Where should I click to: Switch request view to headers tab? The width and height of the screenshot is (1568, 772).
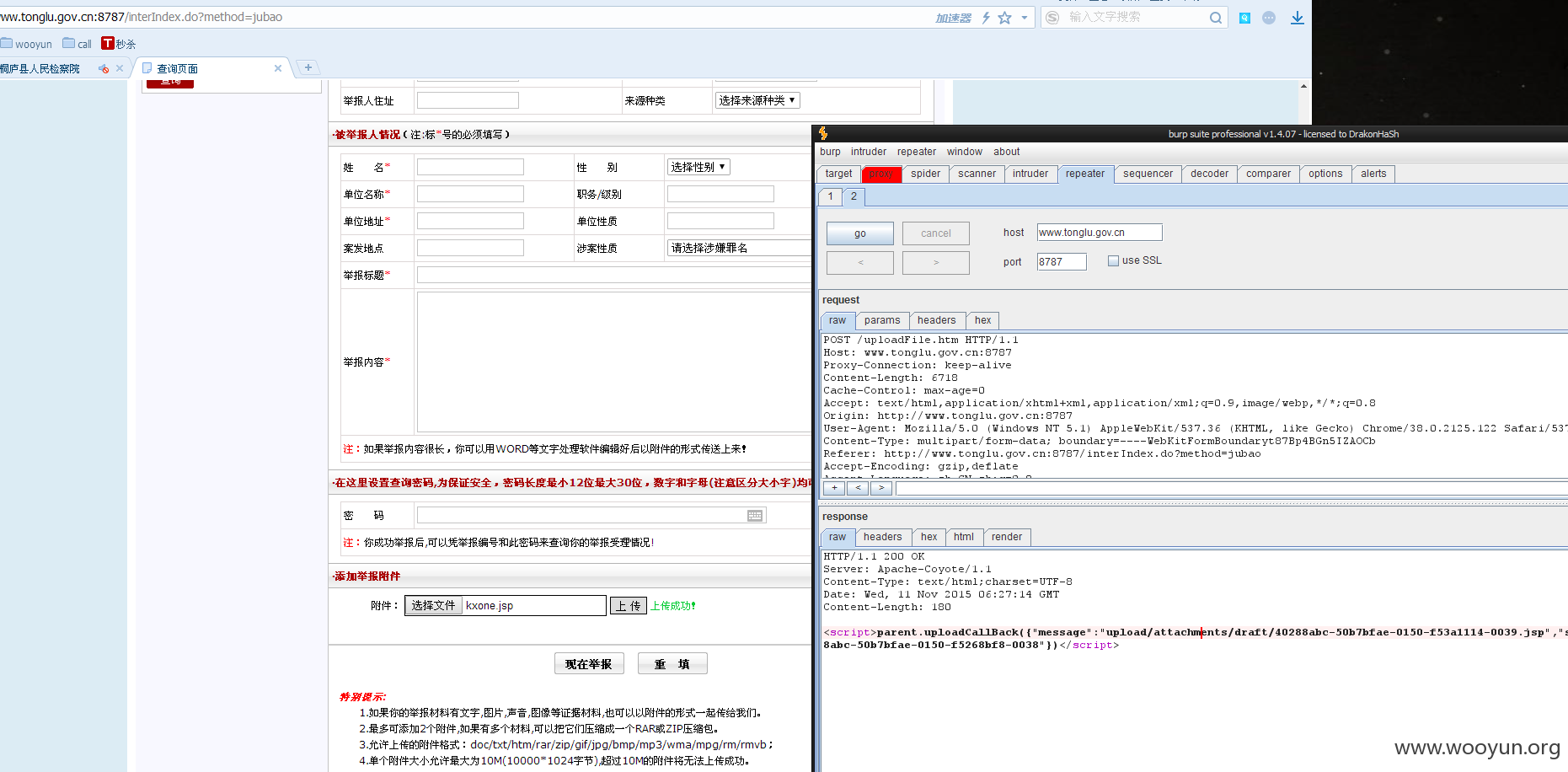(937, 320)
